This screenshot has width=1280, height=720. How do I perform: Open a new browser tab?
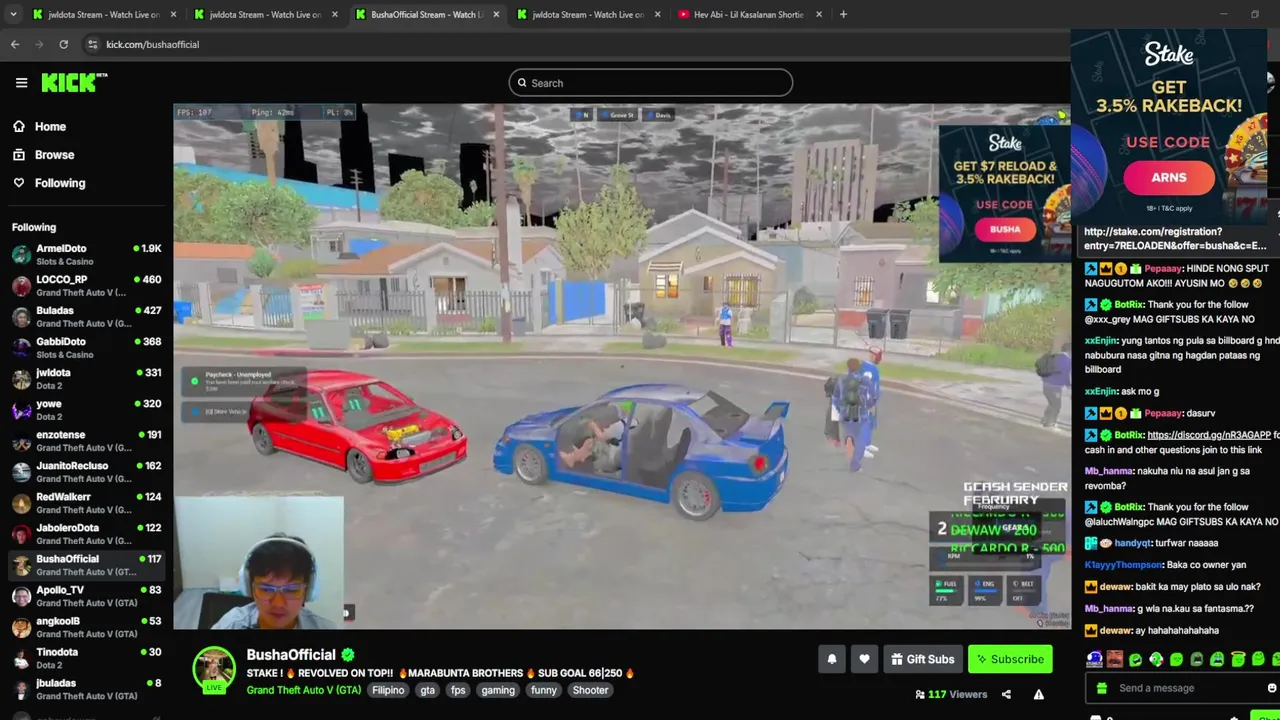(843, 14)
